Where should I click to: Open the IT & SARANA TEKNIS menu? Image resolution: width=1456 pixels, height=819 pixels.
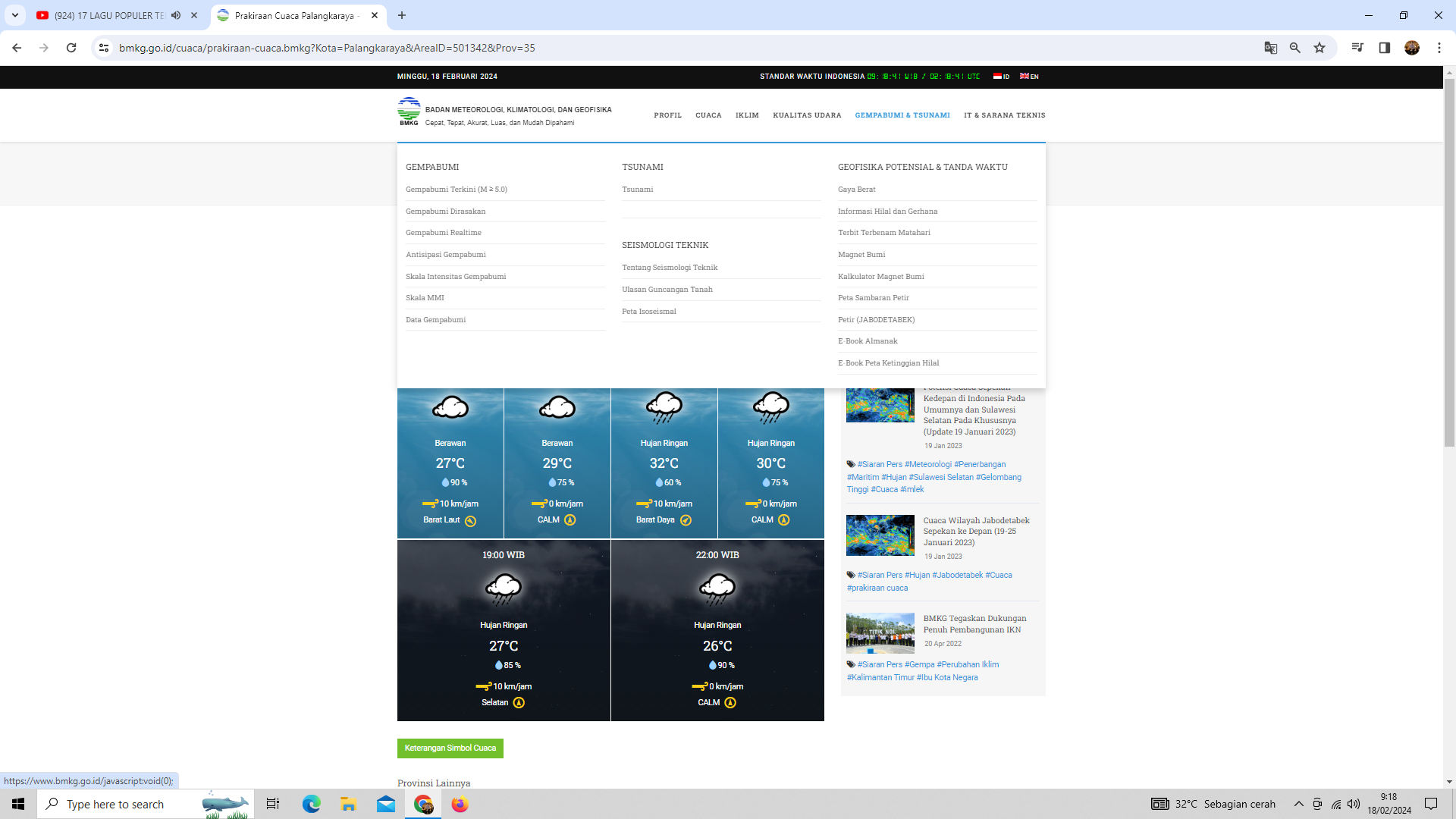pyautogui.click(x=1004, y=115)
